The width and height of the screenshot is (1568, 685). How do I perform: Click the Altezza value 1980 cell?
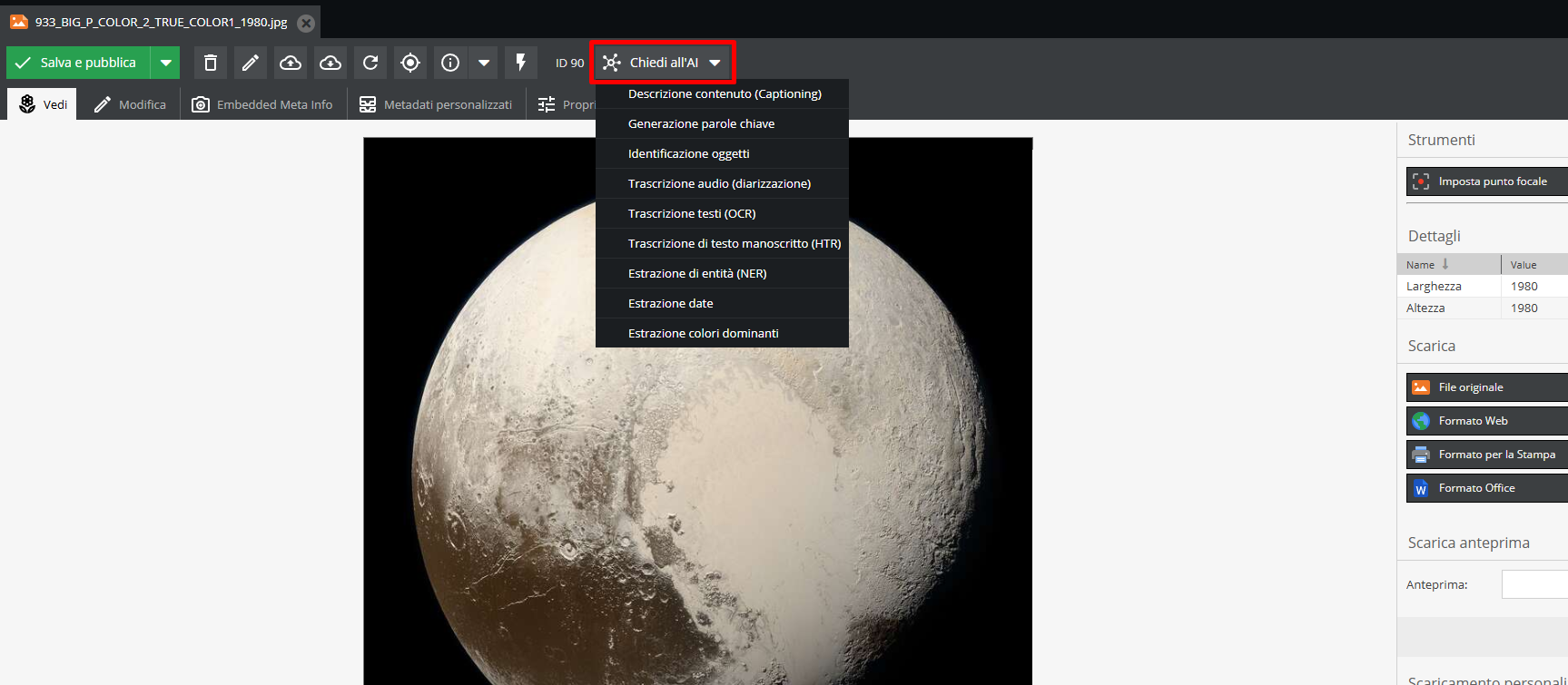tap(1534, 308)
